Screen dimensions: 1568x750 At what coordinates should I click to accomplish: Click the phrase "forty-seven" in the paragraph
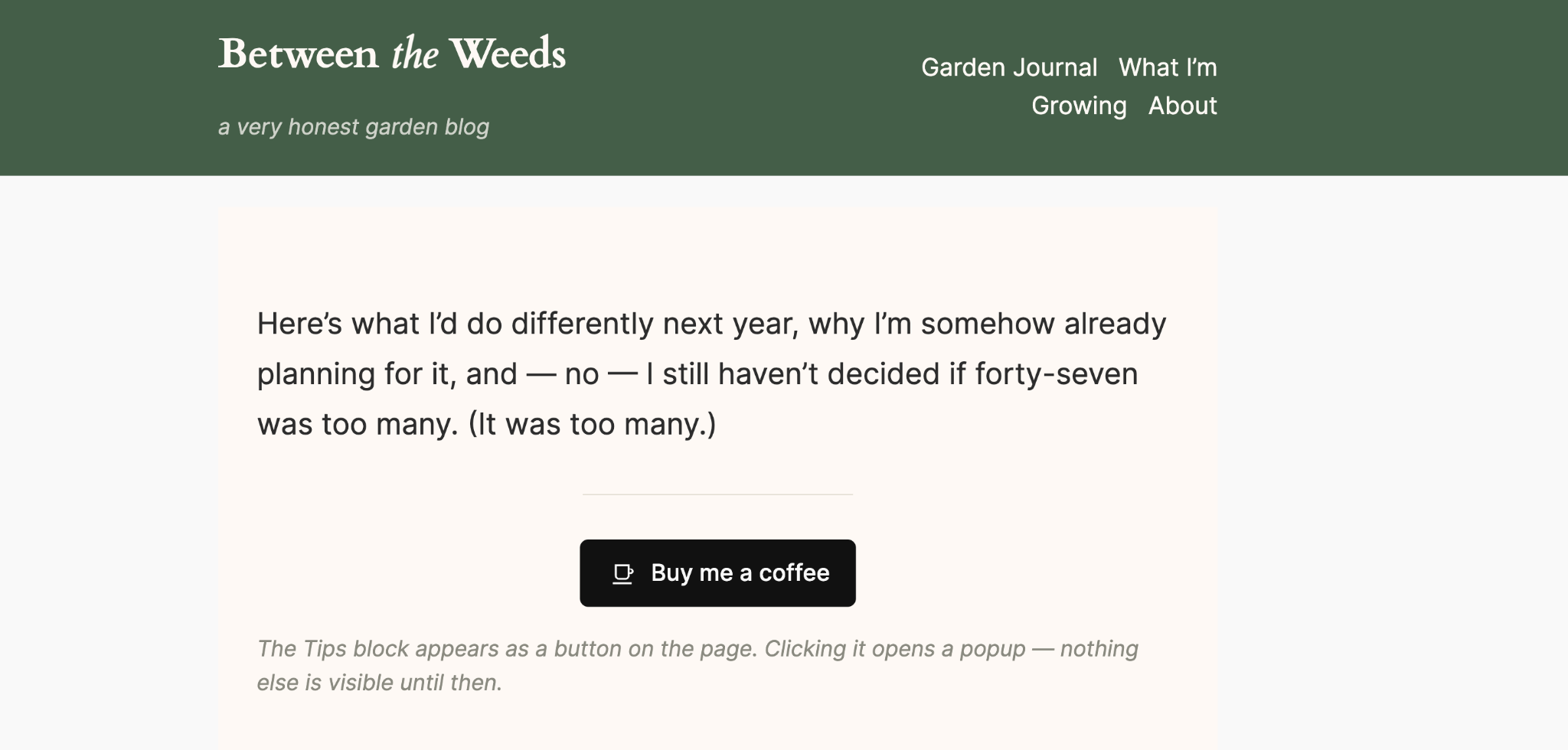[x=1056, y=374]
